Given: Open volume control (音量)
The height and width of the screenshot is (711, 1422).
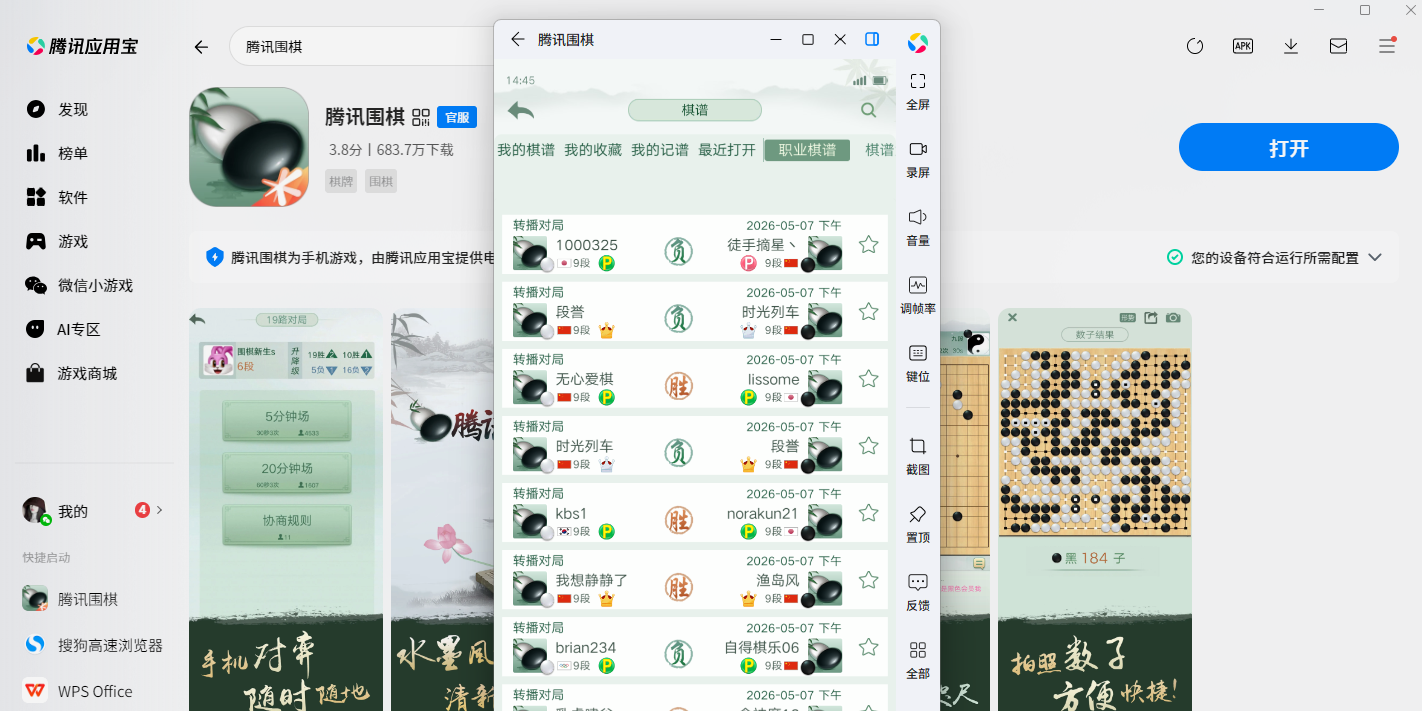Looking at the screenshot, I should (918, 226).
